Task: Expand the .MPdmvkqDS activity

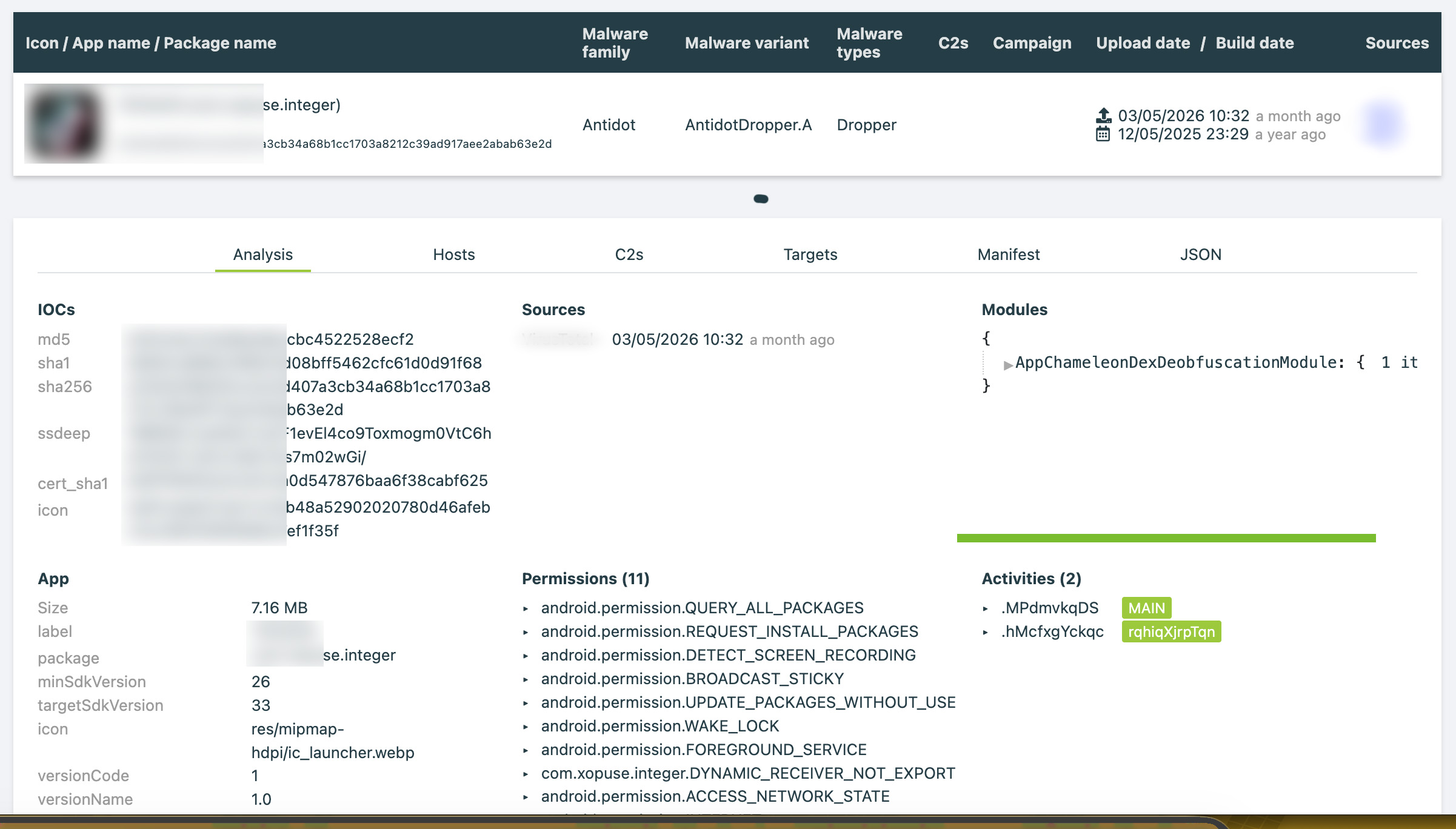Action: [x=986, y=608]
